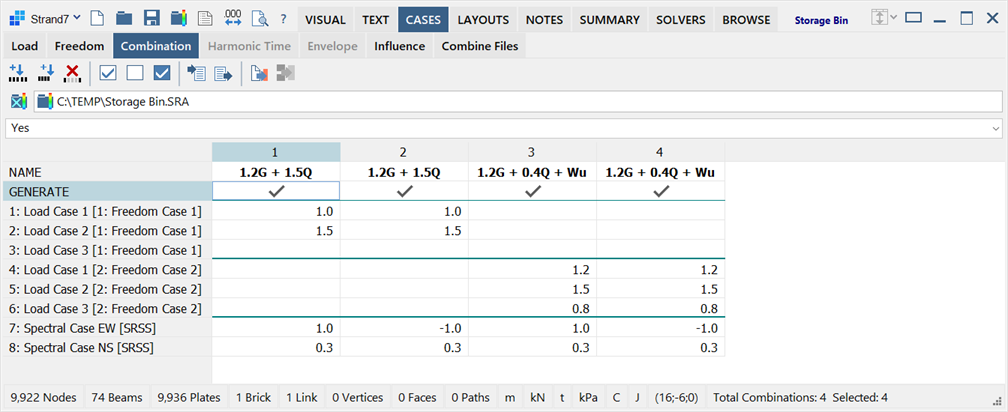Open the Strand7 application menu dropdown
The height and width of the screenshot is (412, 1008).
point(46,19)
